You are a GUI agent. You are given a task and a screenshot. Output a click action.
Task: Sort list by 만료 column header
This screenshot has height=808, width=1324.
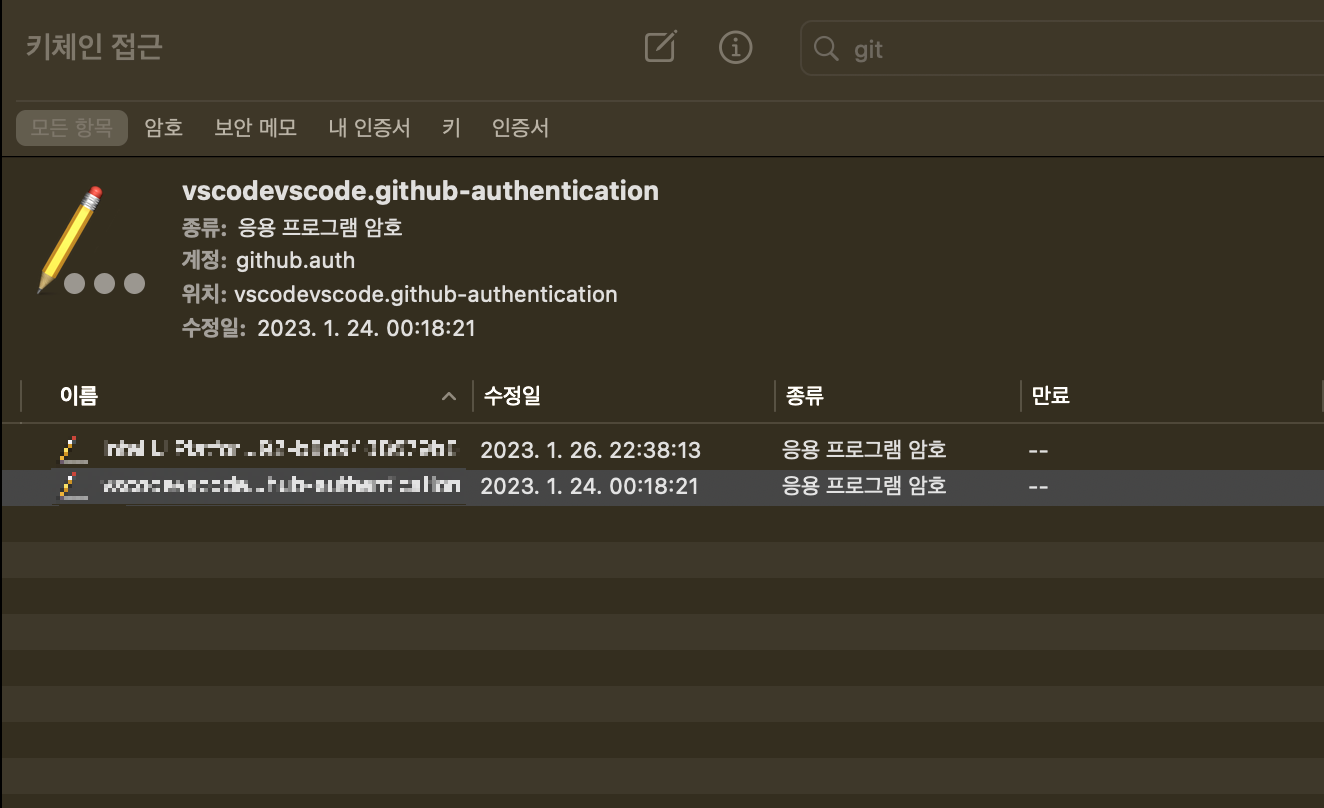tap(1051, 396)
